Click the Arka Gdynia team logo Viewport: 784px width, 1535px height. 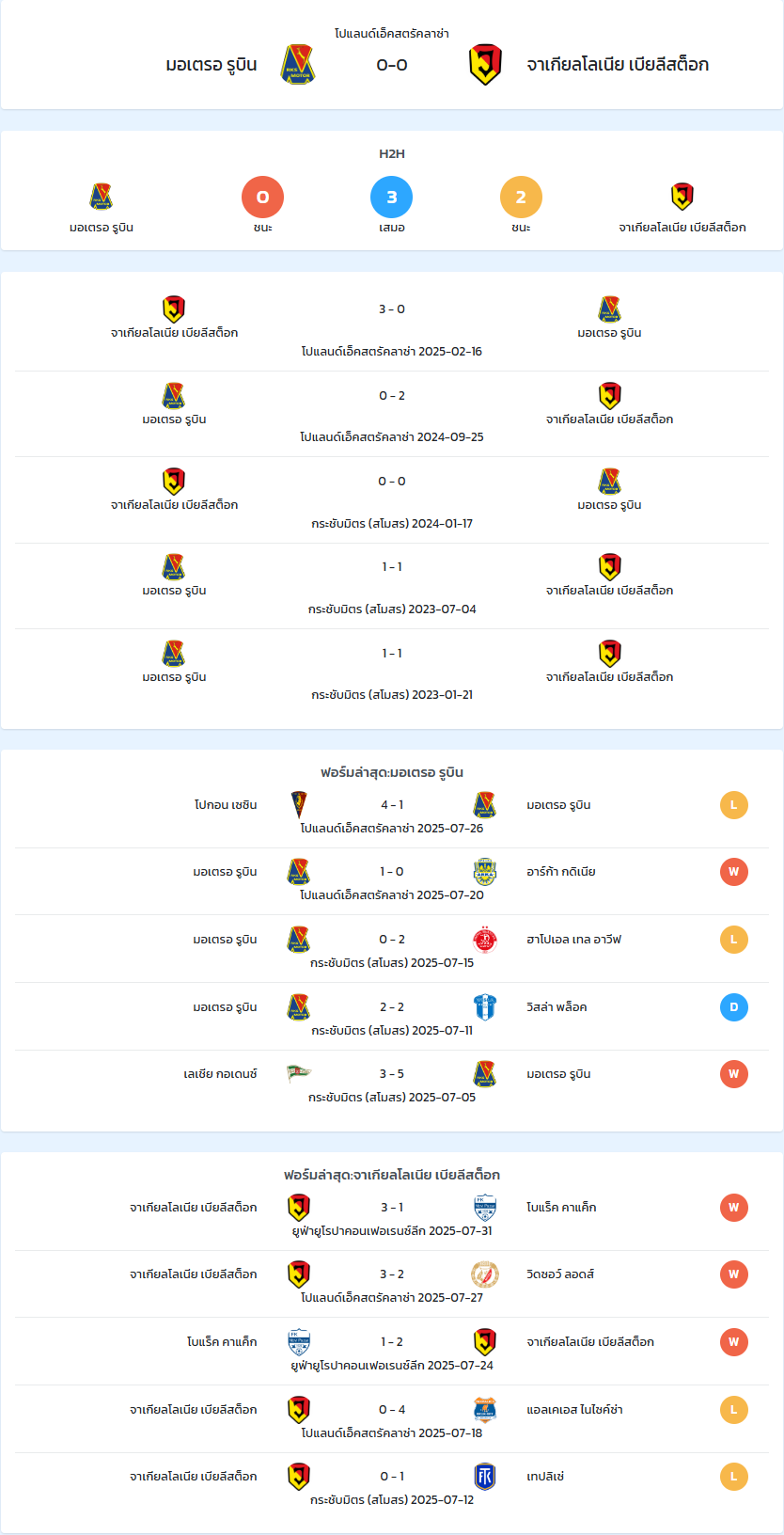[x=485, y=872]
